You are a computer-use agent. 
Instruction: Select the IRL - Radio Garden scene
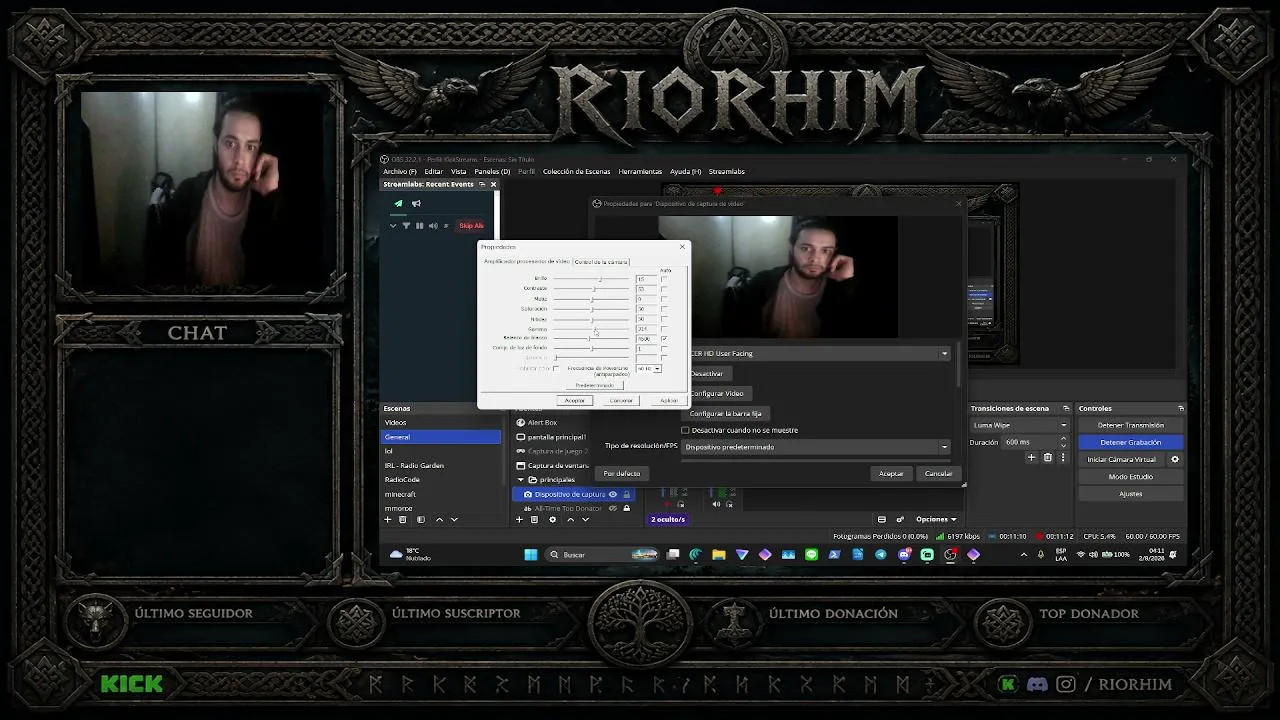[x=441, y=466]
